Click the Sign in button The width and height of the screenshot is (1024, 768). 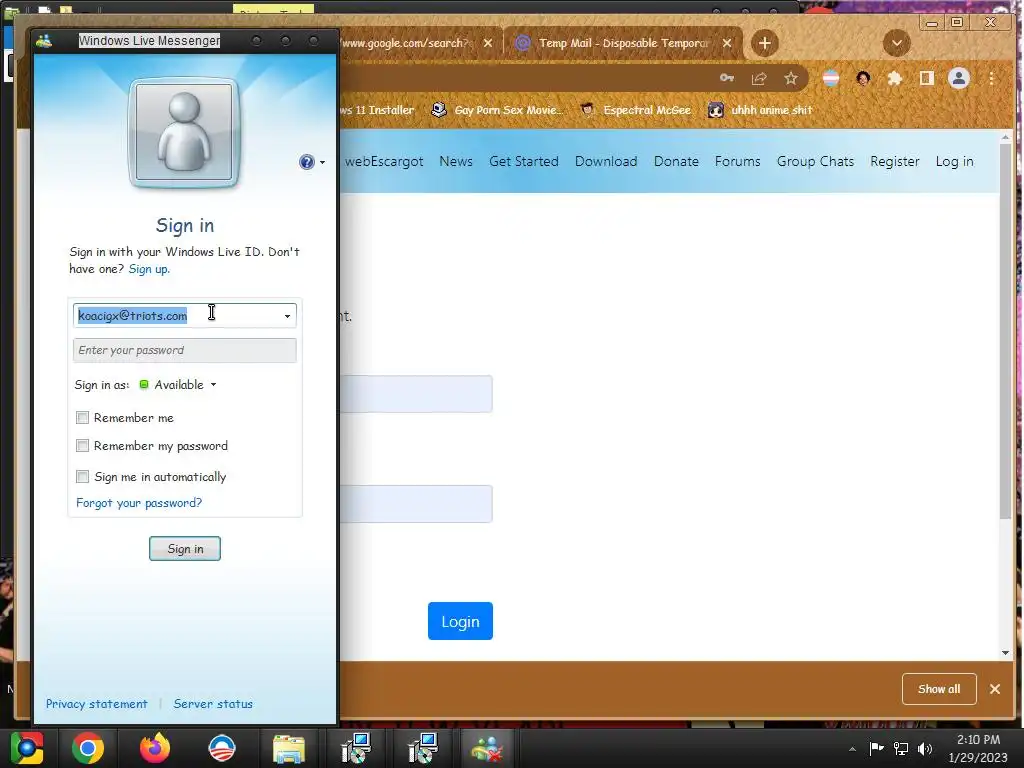(185, 549)
